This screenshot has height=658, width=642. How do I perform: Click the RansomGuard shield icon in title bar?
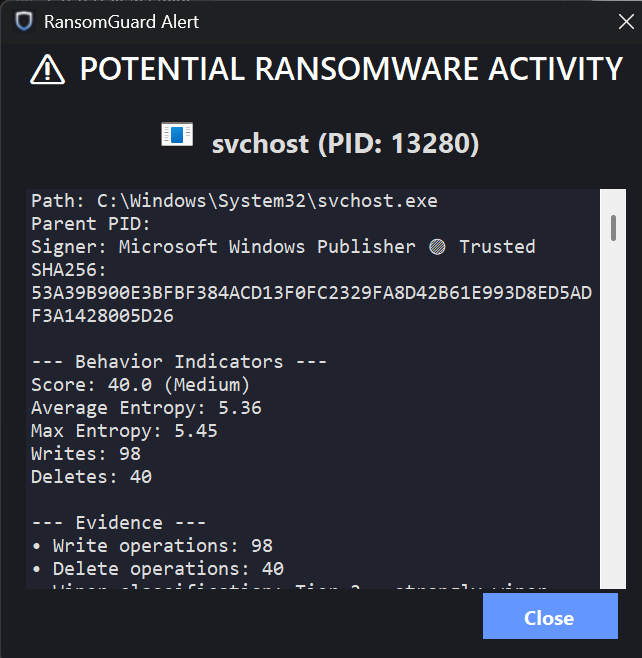(24, 21)
